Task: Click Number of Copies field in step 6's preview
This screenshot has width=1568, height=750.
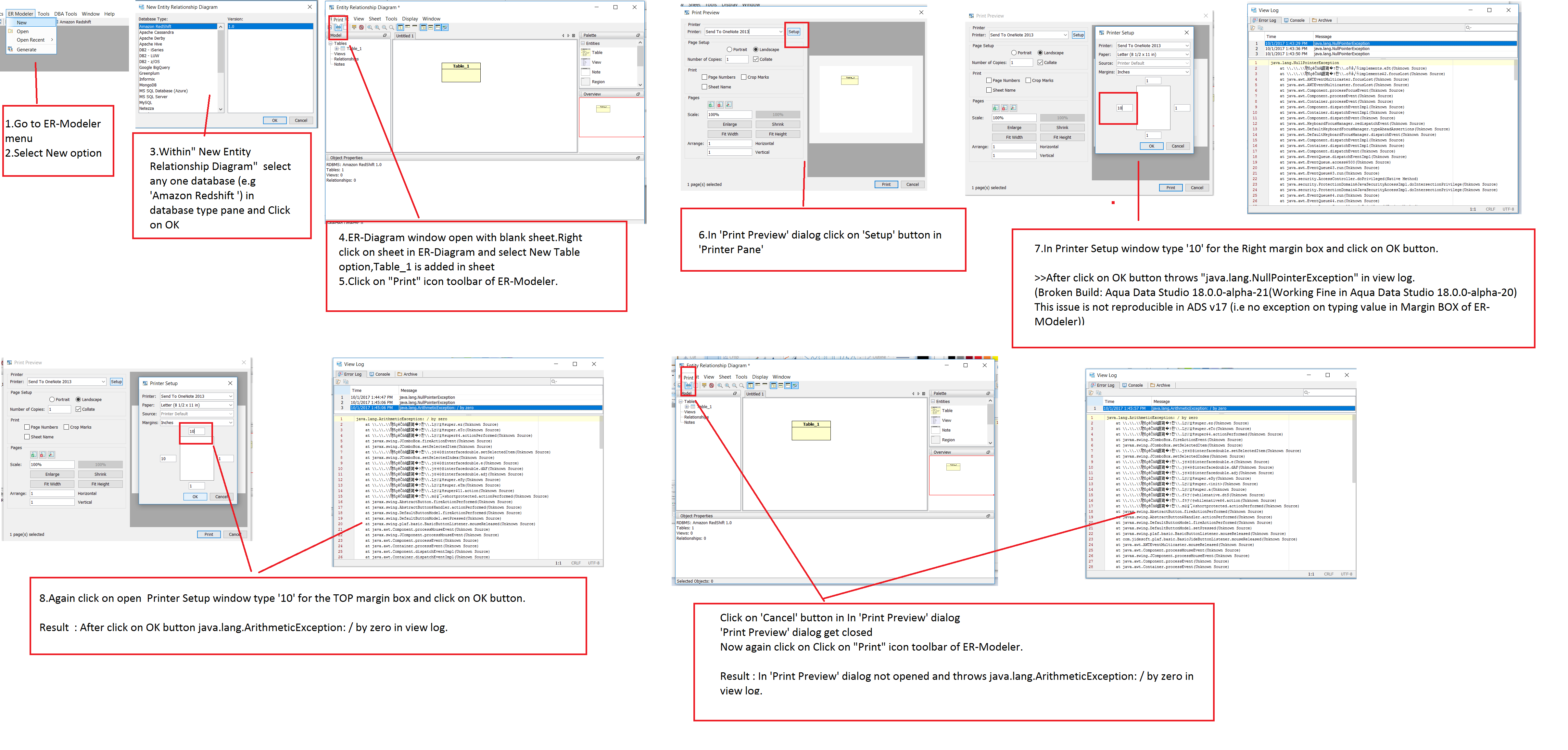Action: pyautogui.click(x=737, y=59)
